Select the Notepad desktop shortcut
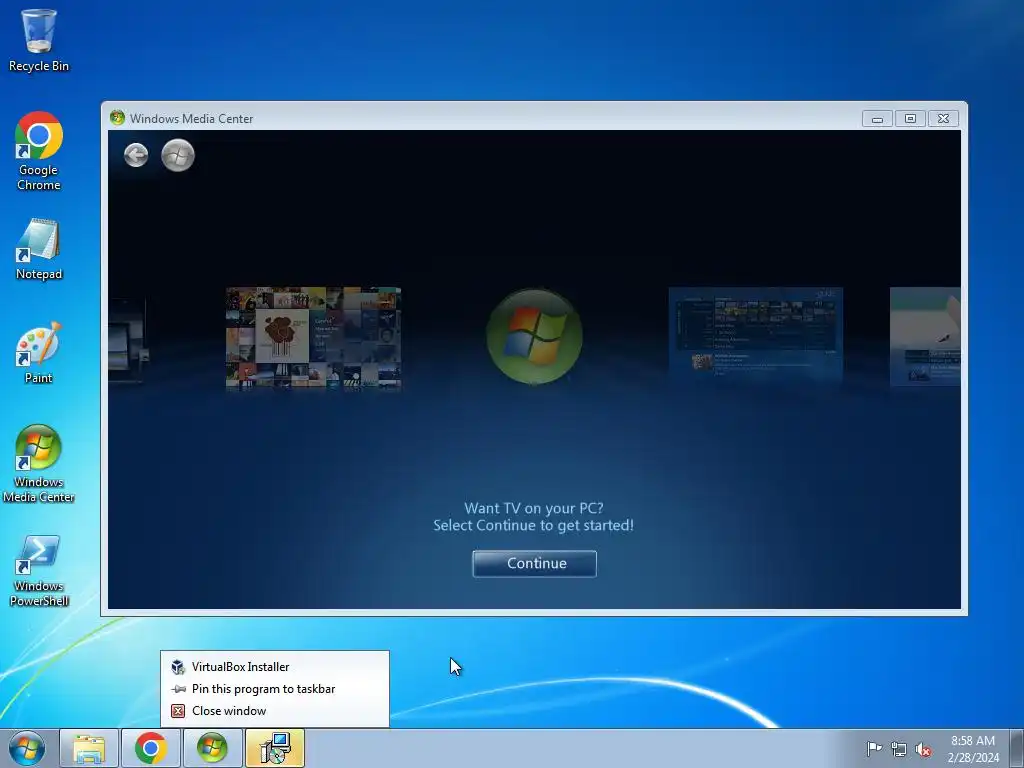 tap(39, 249)
